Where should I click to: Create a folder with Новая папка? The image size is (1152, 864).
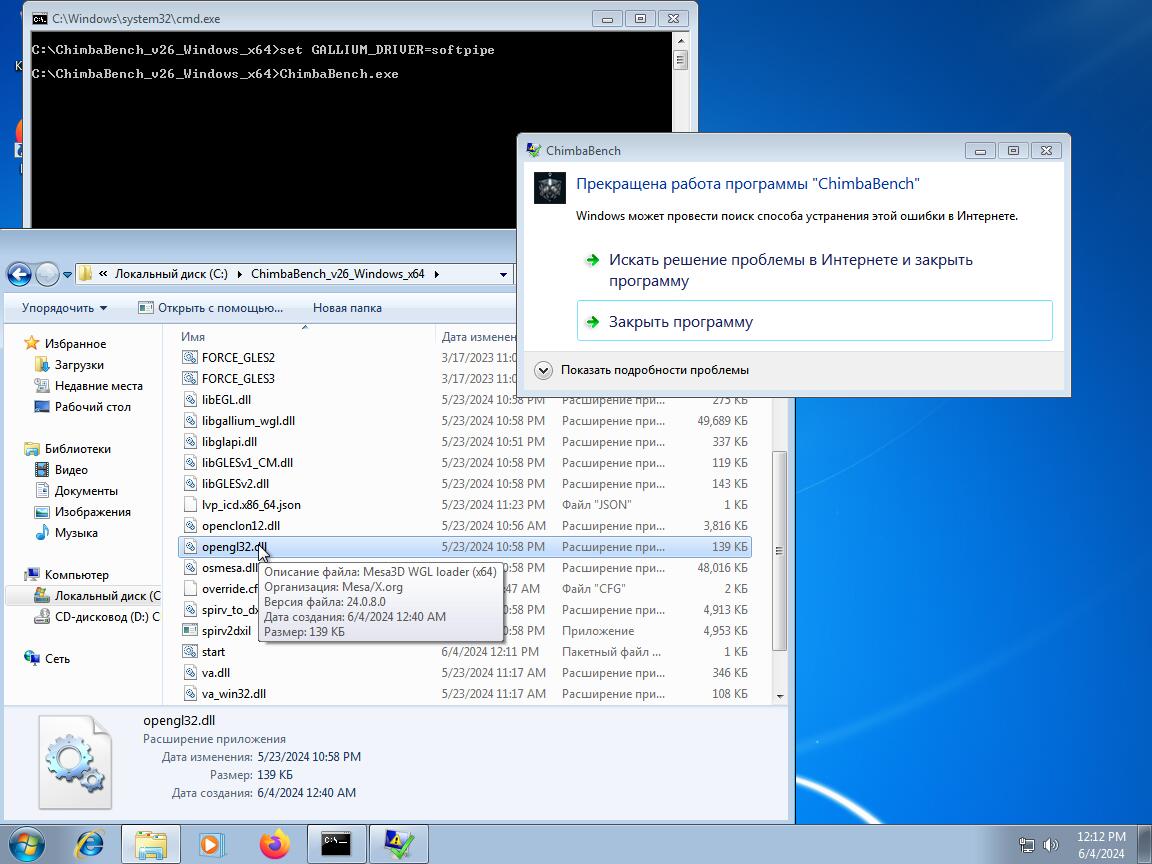pyautogui.click(x=347, y=308)
